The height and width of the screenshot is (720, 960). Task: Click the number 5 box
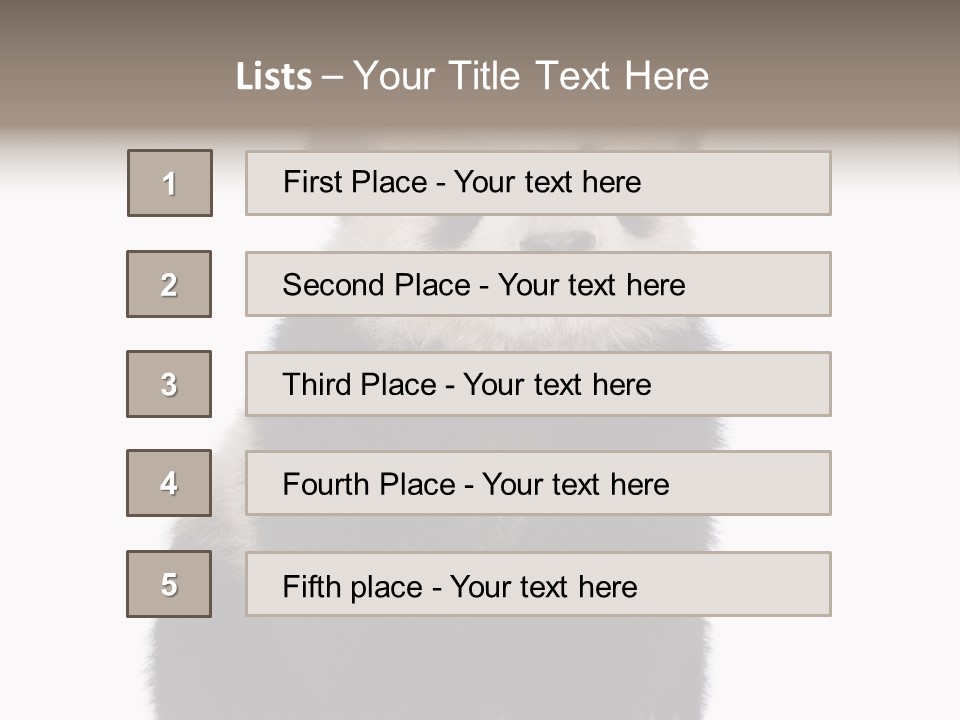[x=169, y=584]
